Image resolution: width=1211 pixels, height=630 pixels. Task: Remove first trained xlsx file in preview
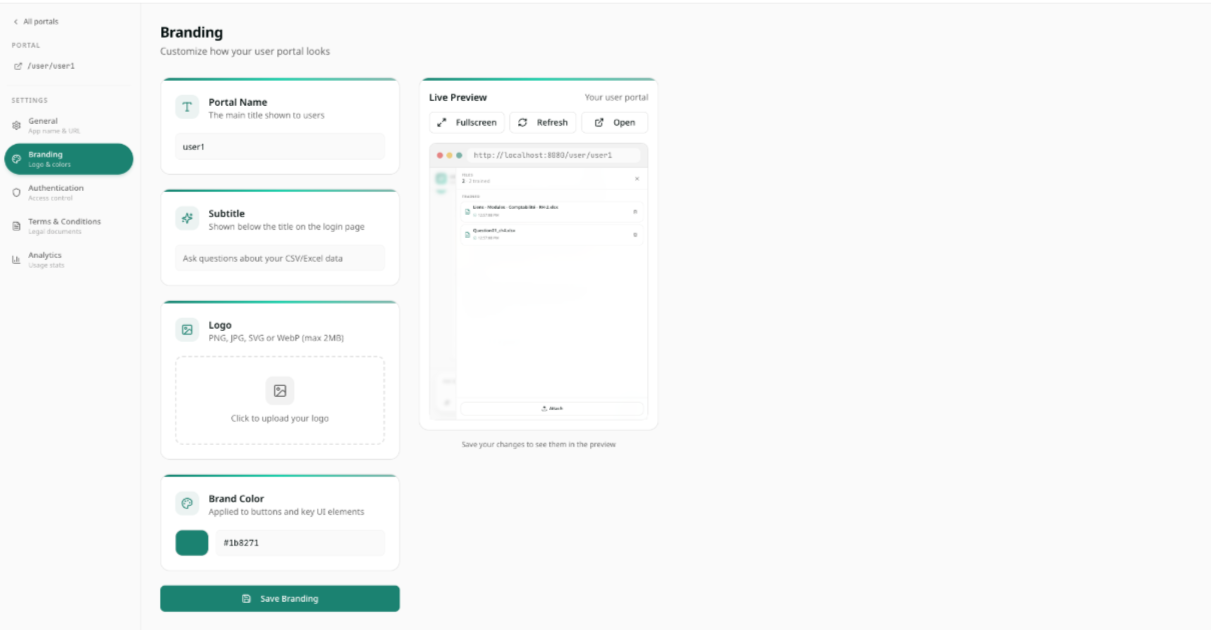[x=635, y=211]
